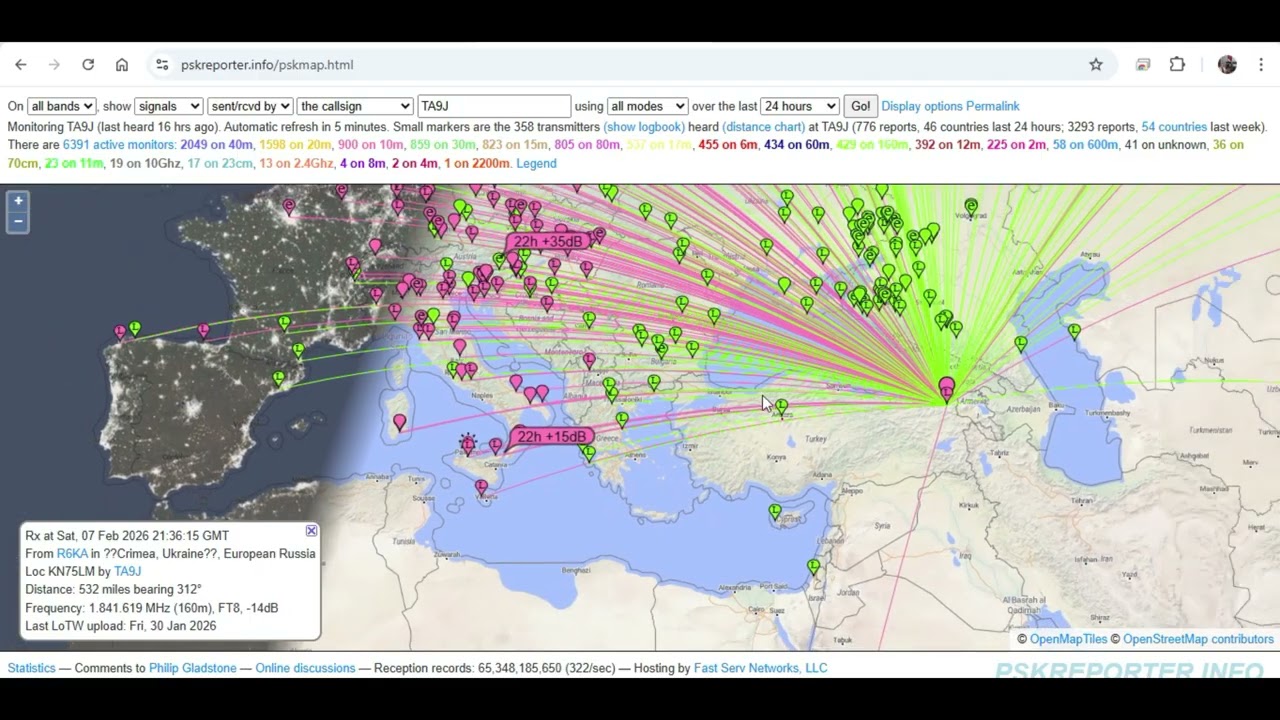Open the Fast Serv Networks, LLC link
This screenshot has height=720, width=1280.
click(x=761, y=668)
